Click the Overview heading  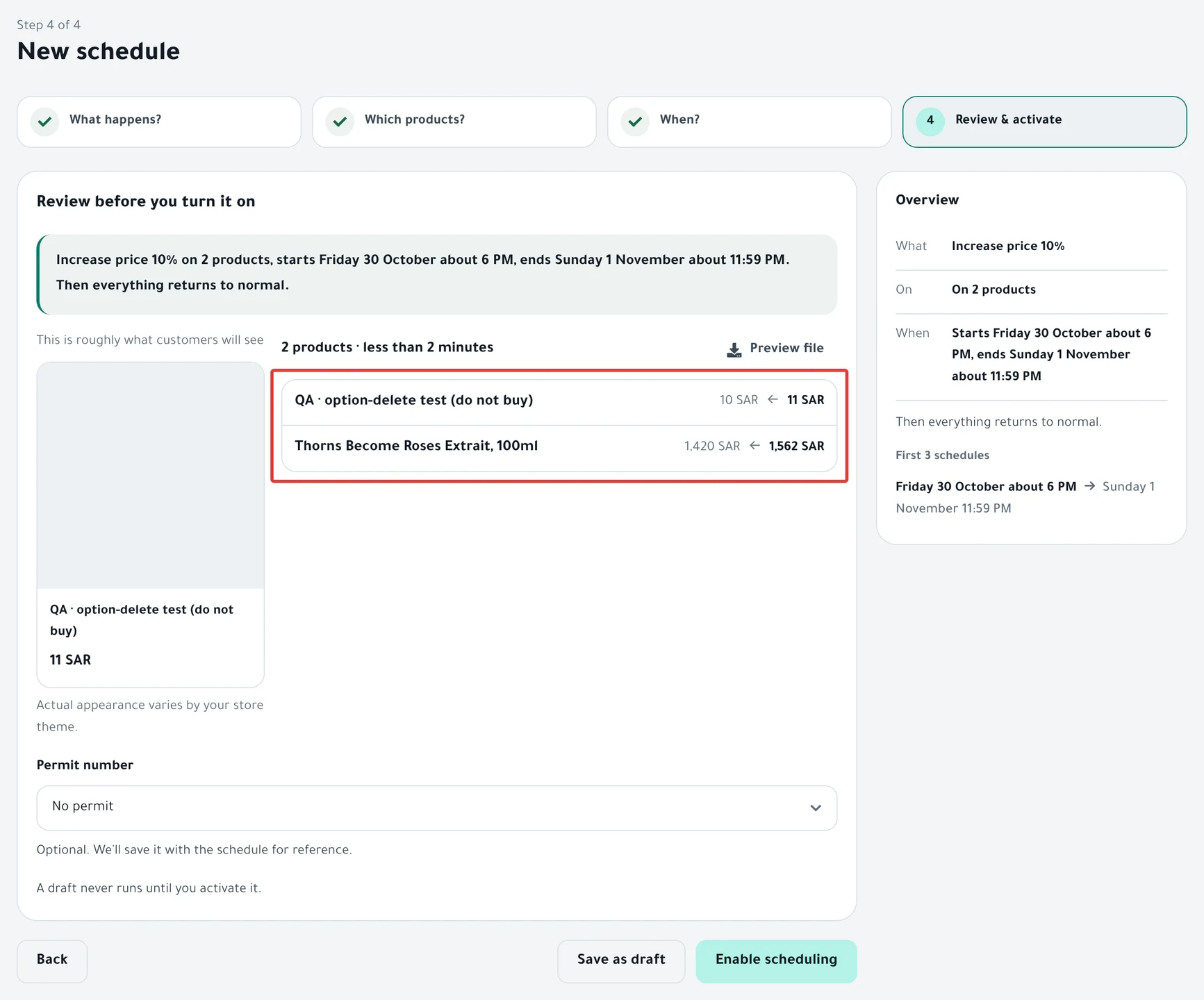tap(927, 200)
